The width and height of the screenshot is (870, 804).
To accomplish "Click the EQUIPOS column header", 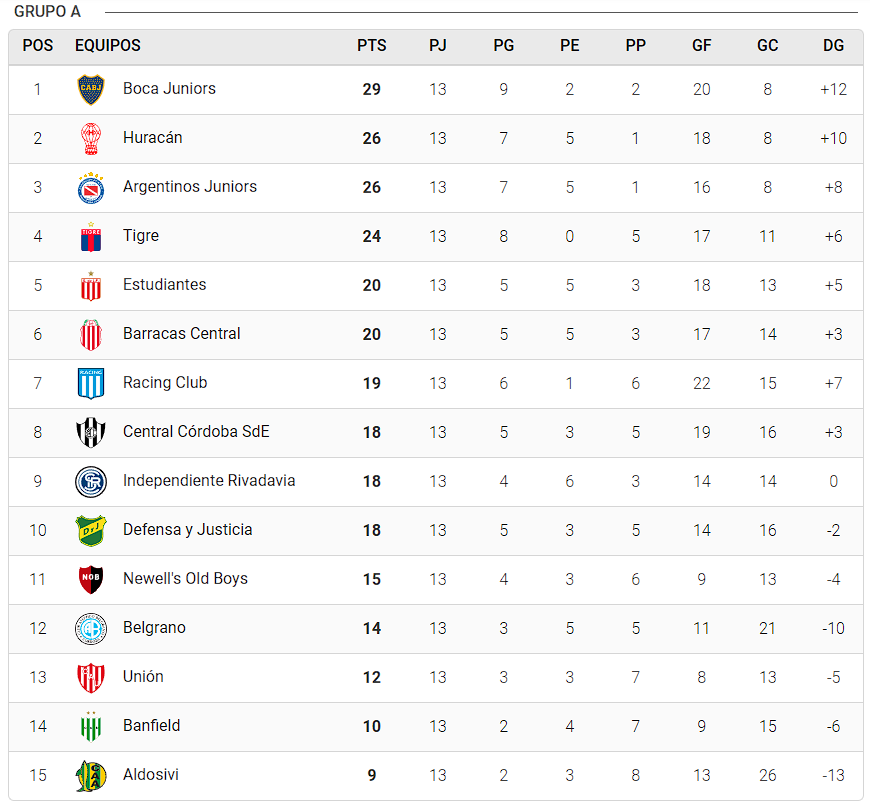I will [x=108, y=46].
